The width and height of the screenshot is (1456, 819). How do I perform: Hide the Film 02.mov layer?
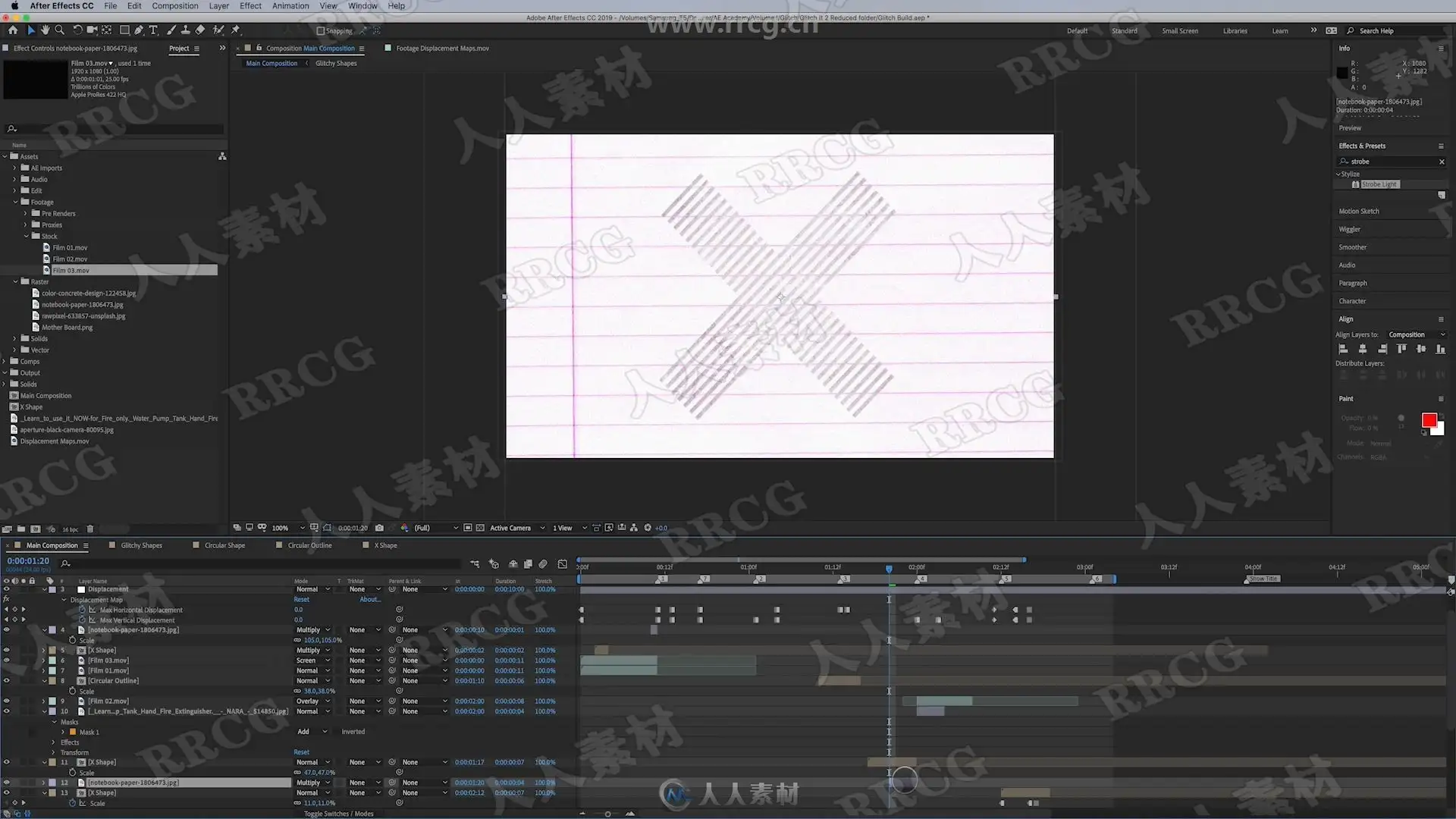point(7,701)
